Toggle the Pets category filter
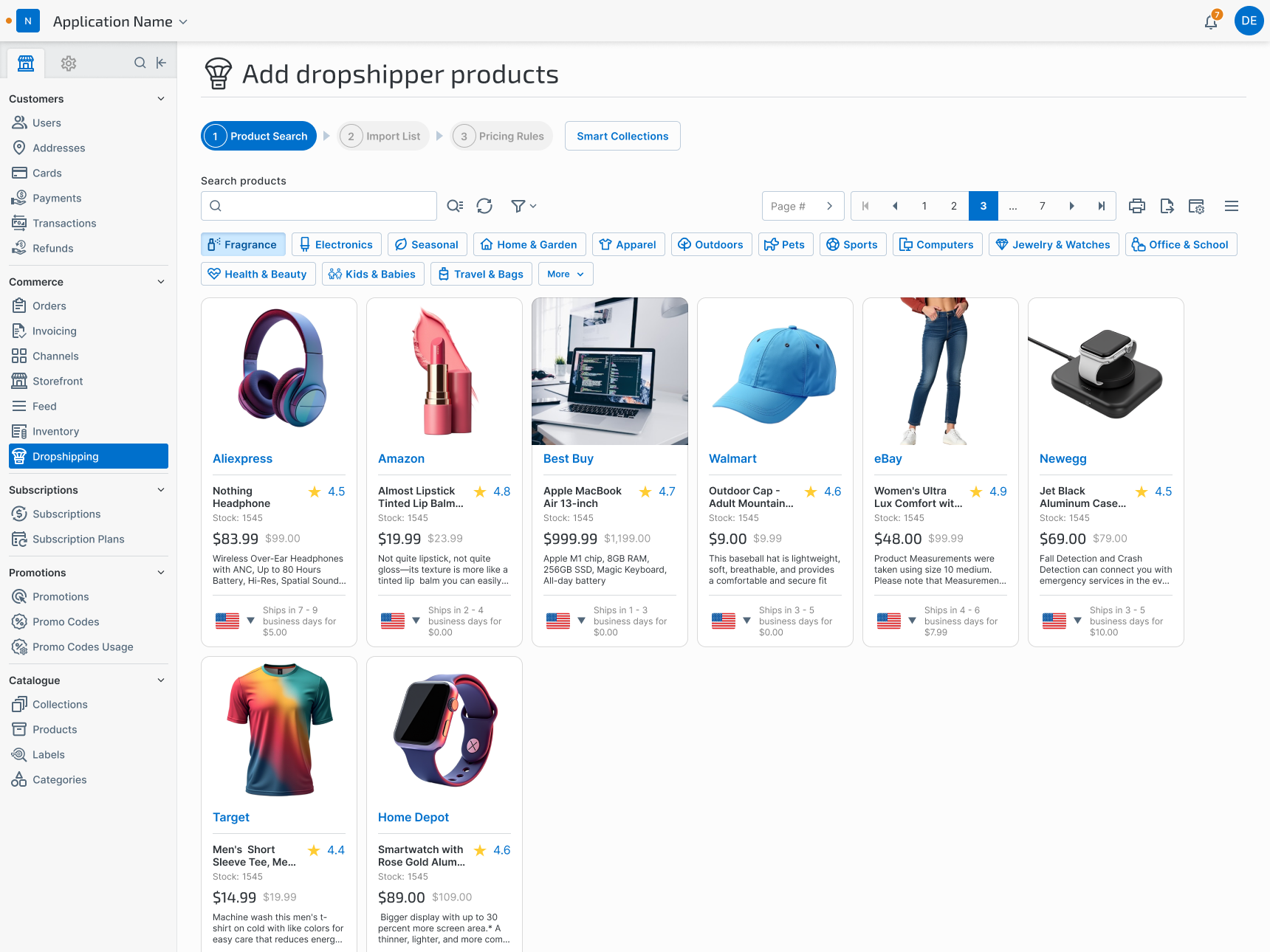Image resolution: width=1270 pixels, height=952 pixels. coord(786,244)
